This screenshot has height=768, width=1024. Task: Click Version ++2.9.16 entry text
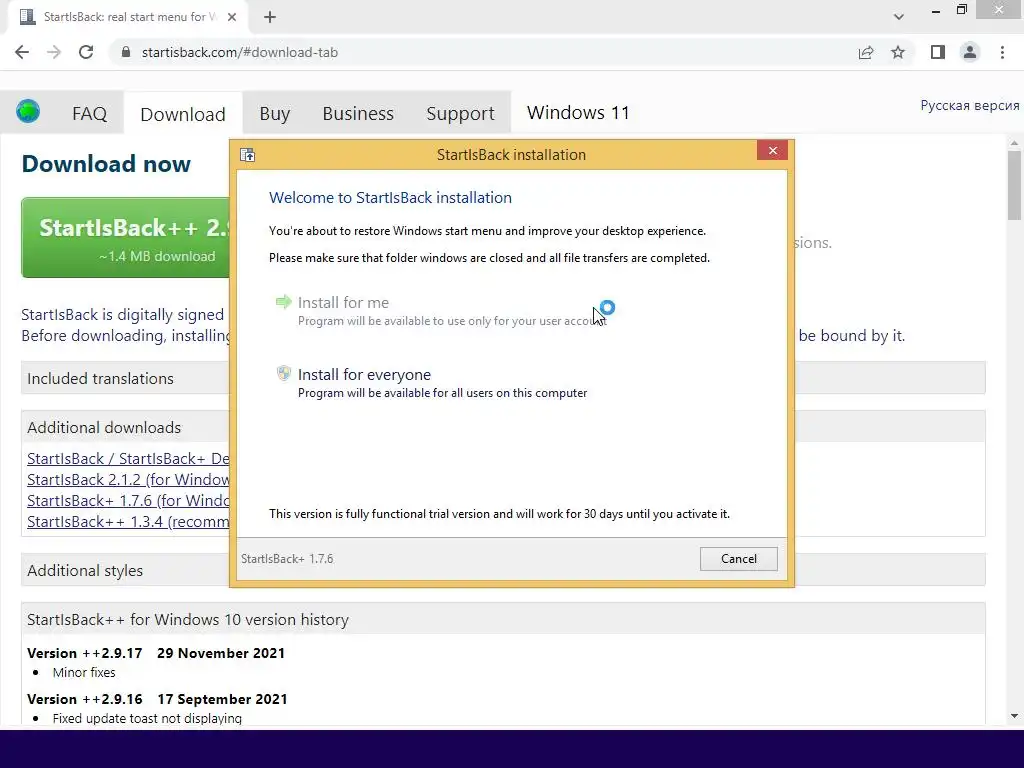[x=157, y=699]
